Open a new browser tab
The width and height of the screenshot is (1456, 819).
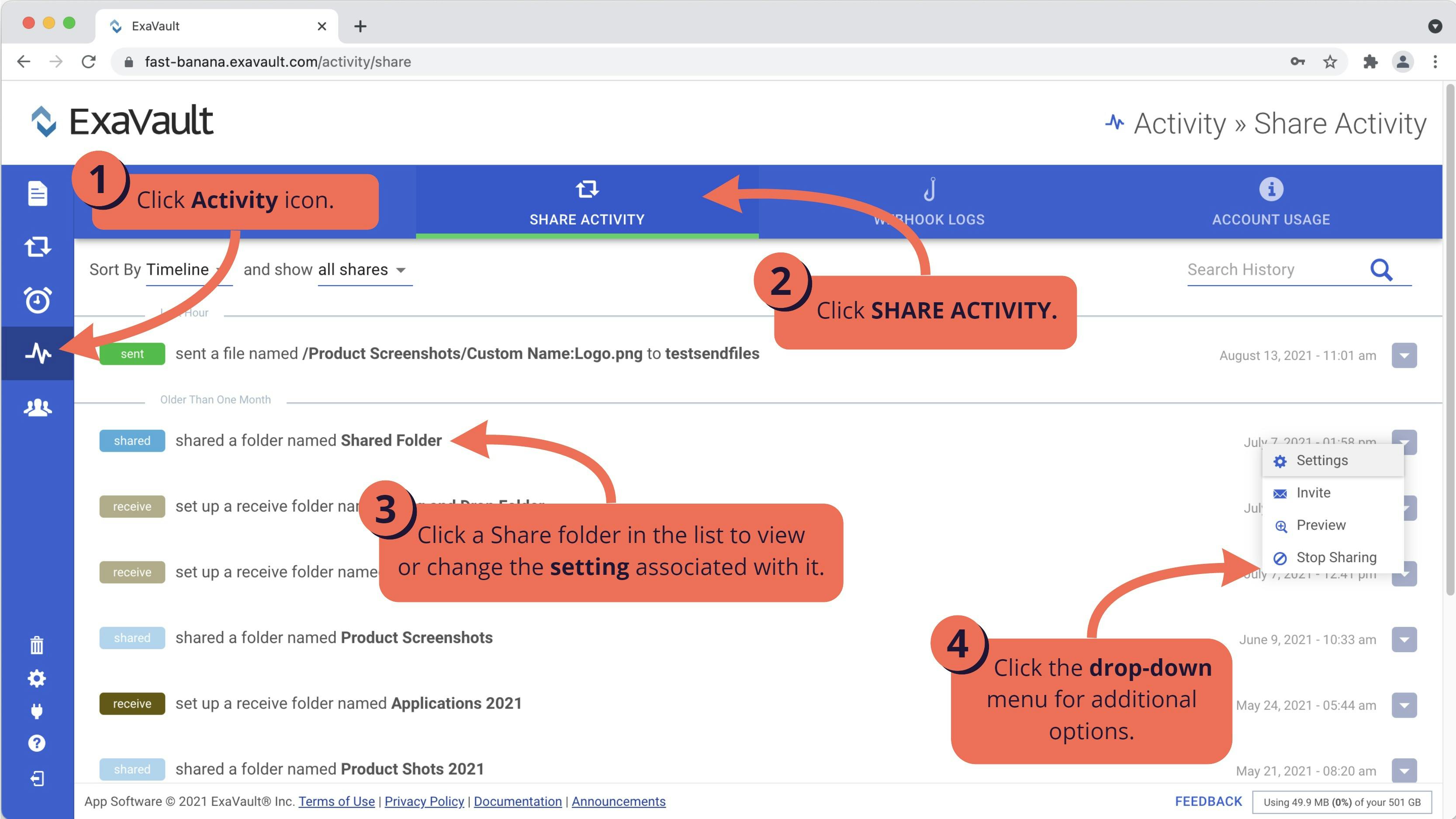(360, 26)
